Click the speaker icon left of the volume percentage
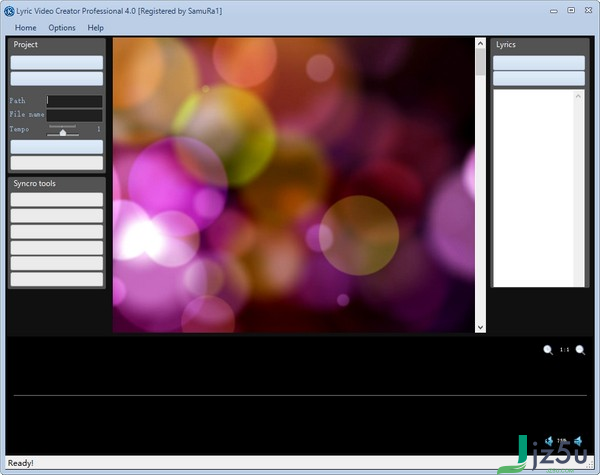Screen dimensions: 600x475 tap(549, 441)
